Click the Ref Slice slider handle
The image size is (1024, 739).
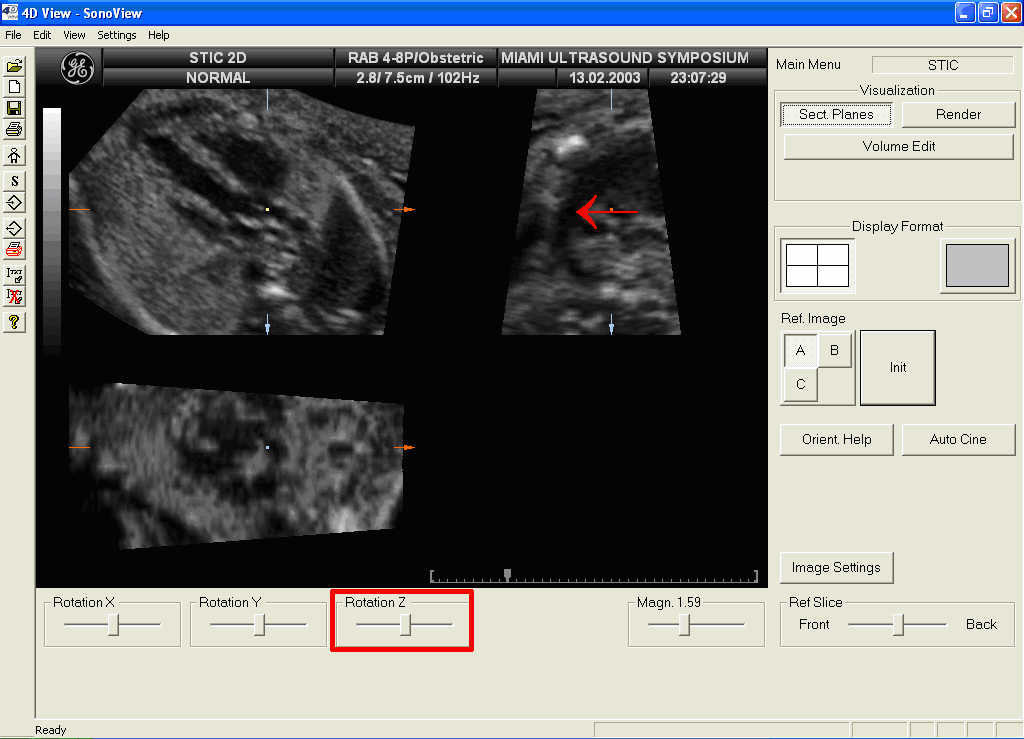tap(899, 625)
